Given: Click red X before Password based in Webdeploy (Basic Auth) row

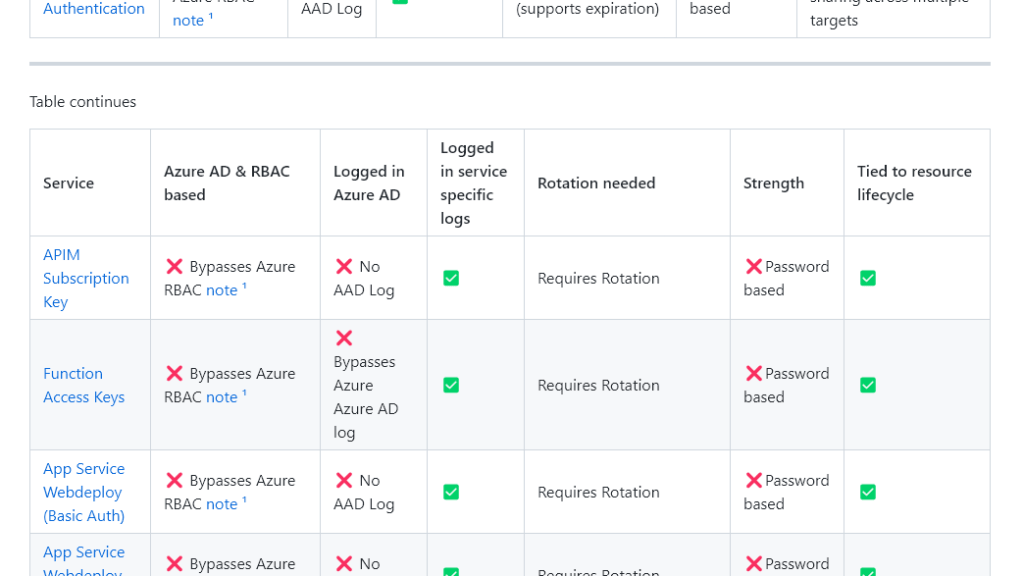Looking at the screenshot, I should point(753,481).
